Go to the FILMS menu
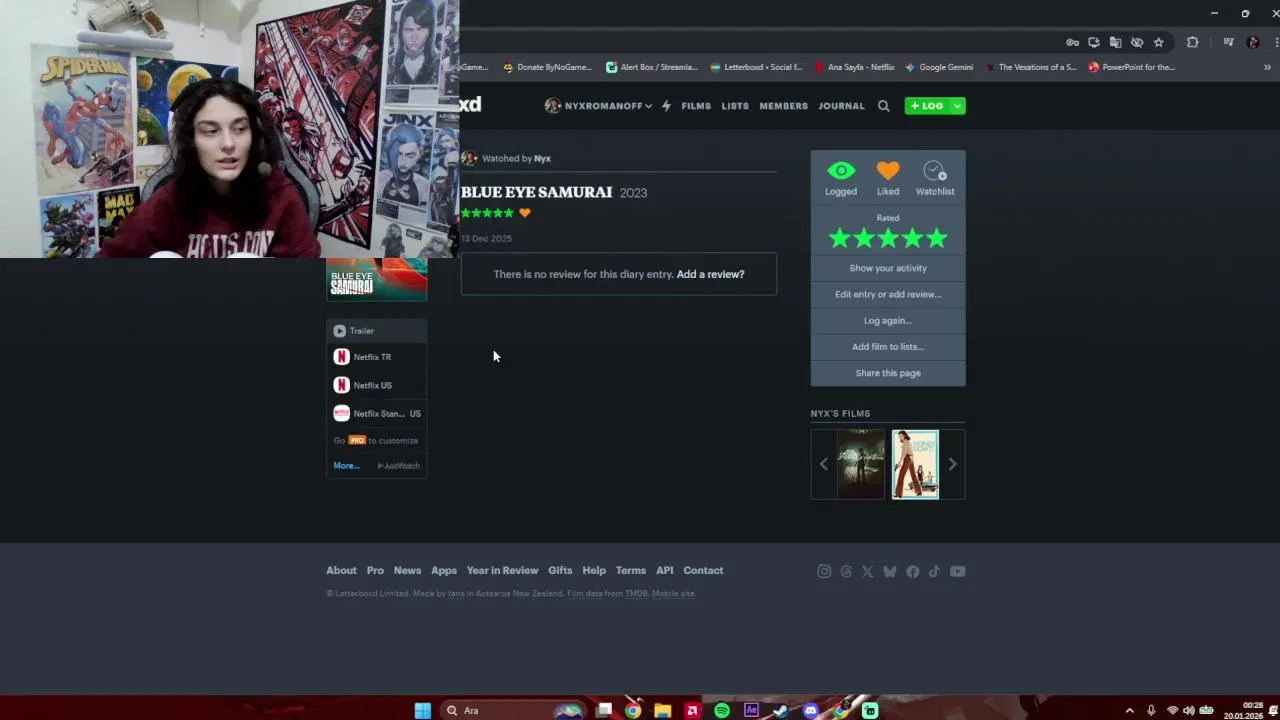Image resolution: width=1280 pixels, height=720 pixels. pos(696,106)
